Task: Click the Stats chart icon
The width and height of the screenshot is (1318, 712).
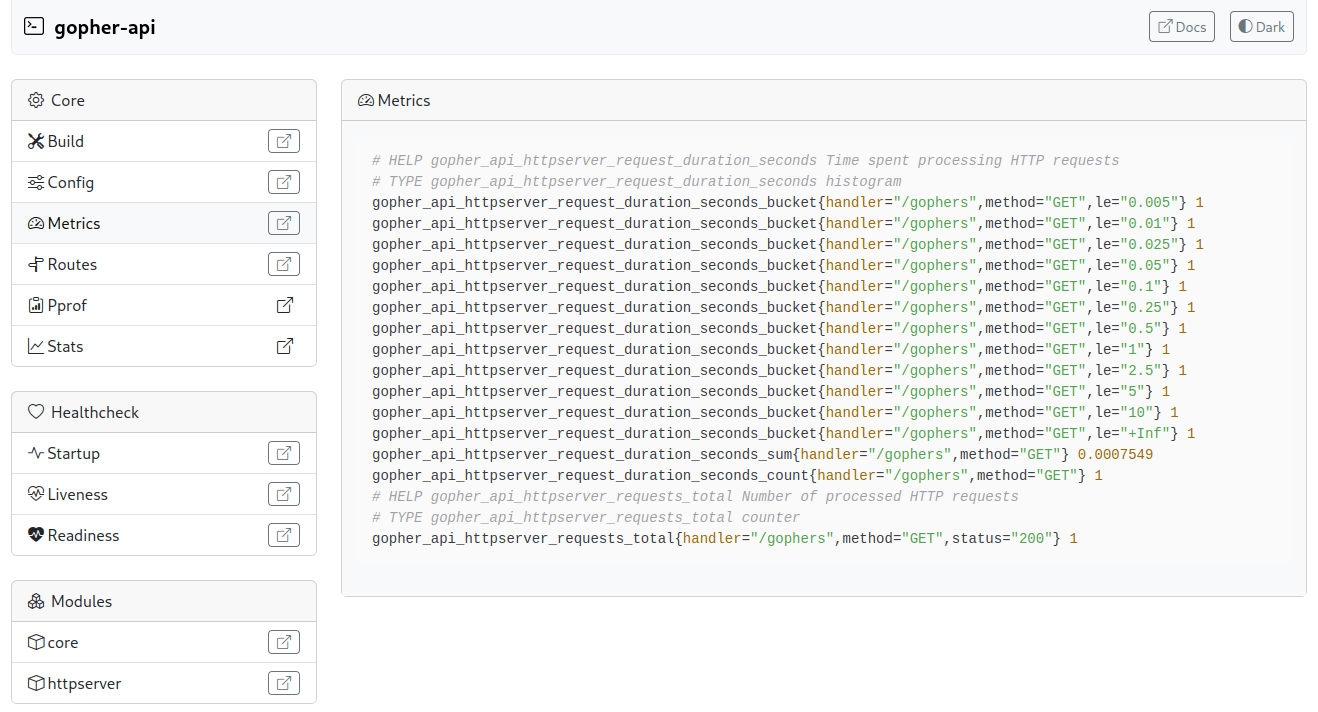Action: (36, 346)
